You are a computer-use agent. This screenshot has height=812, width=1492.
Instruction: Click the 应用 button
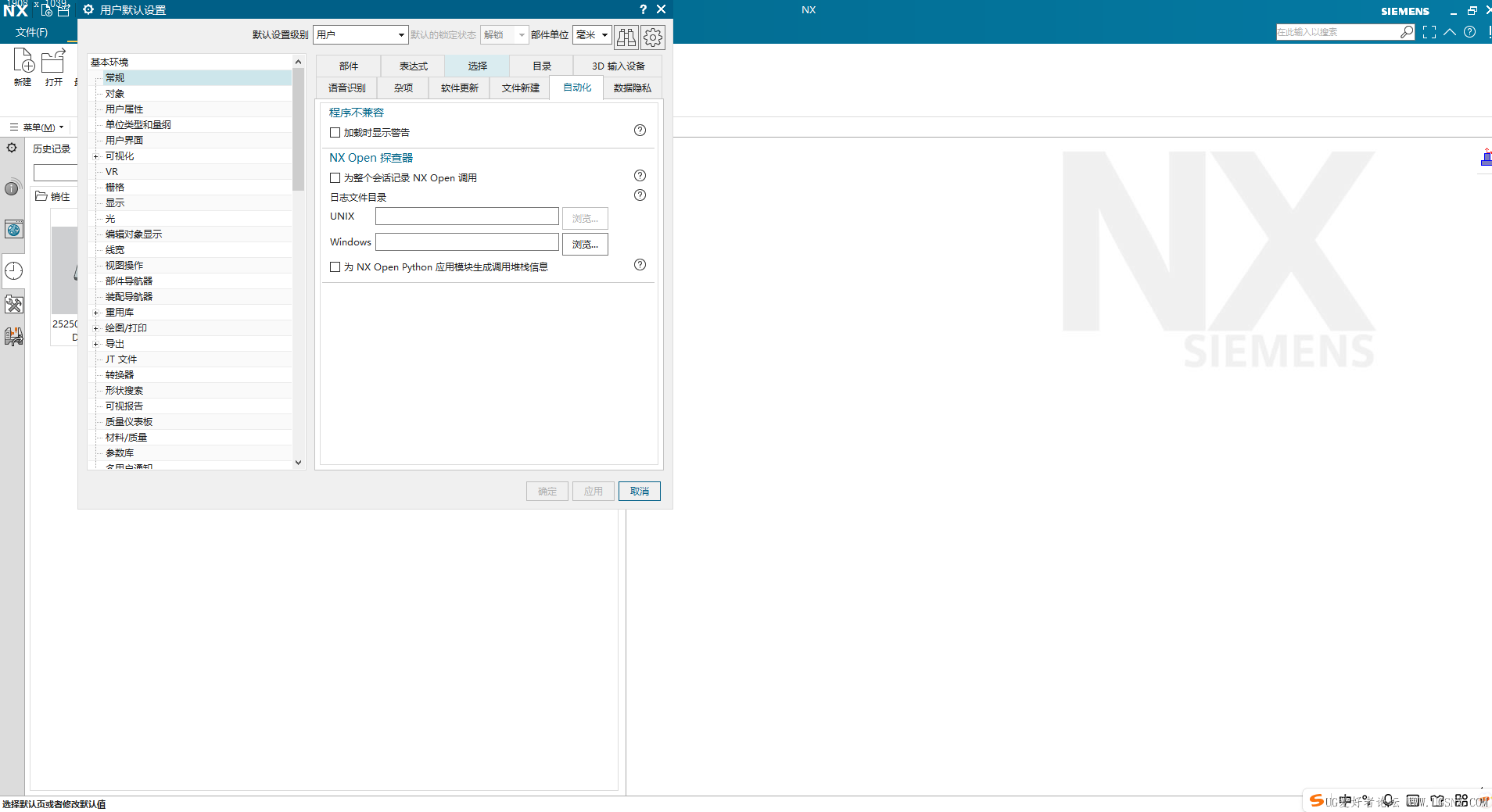[x=594, y=491]
